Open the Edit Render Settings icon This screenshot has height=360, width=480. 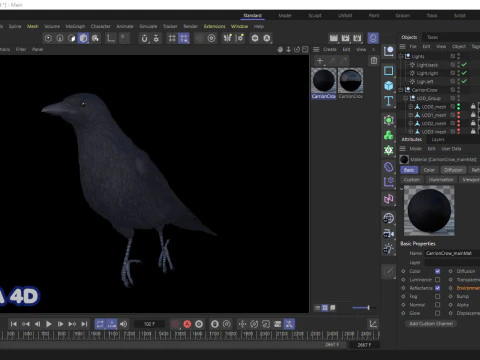click(357, 38)
